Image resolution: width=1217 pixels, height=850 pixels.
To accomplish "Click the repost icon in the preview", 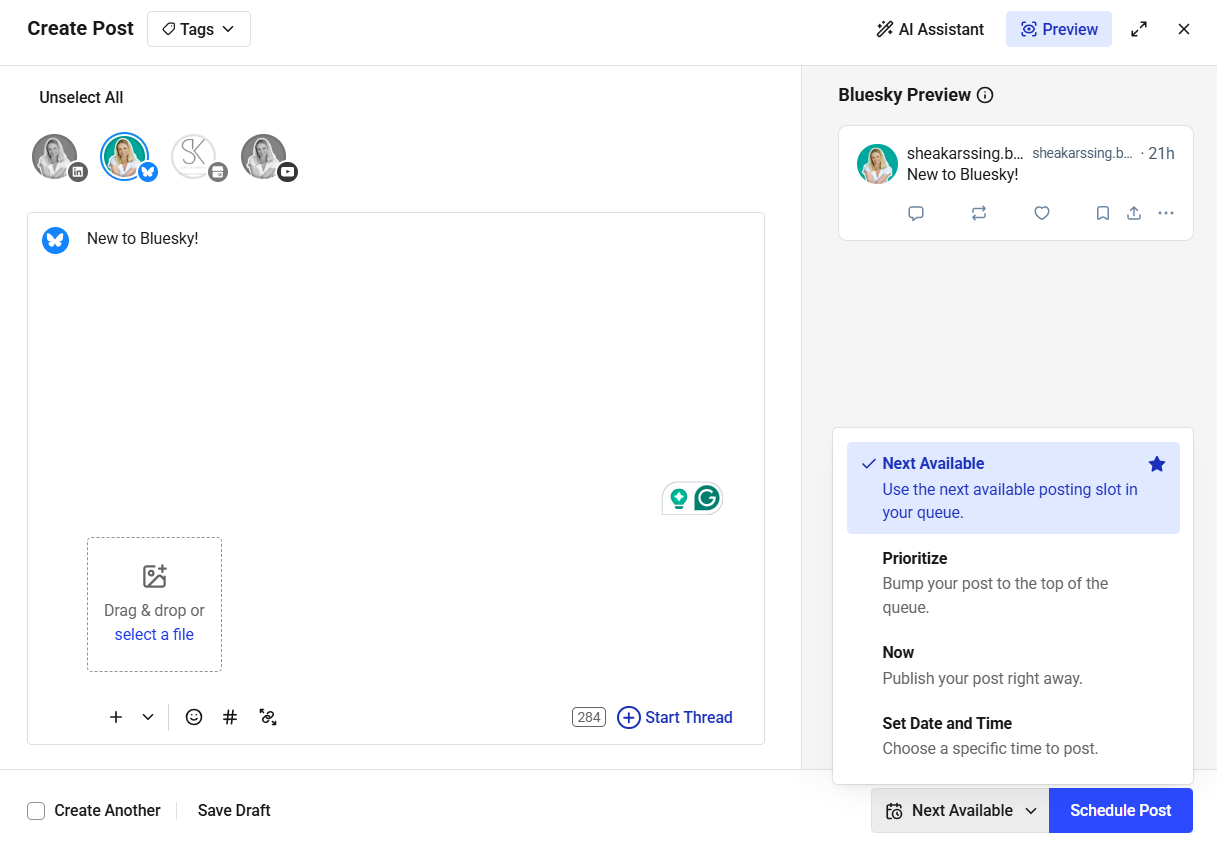I will (979, 213).
